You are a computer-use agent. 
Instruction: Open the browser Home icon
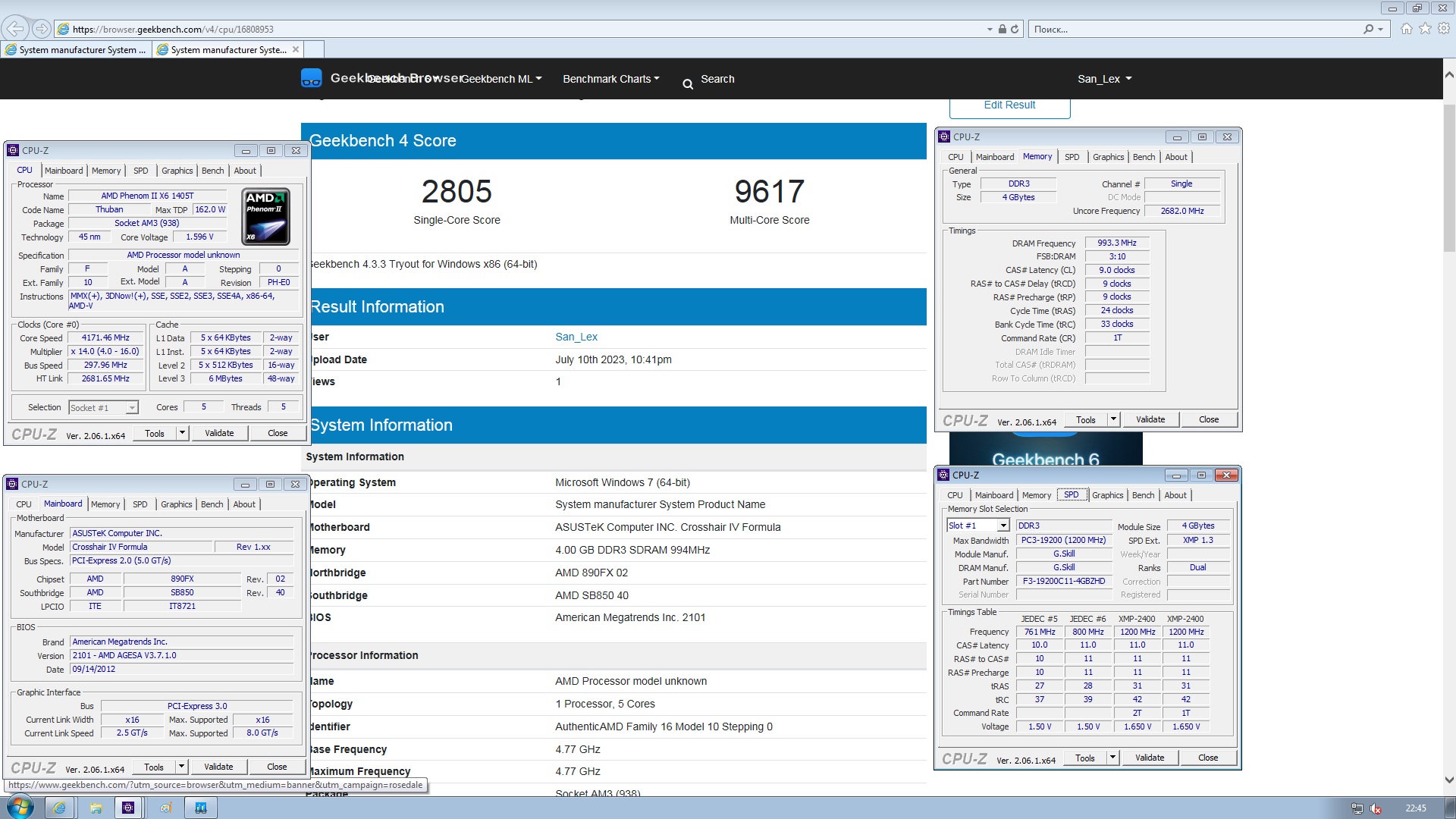coord(1407,29)
